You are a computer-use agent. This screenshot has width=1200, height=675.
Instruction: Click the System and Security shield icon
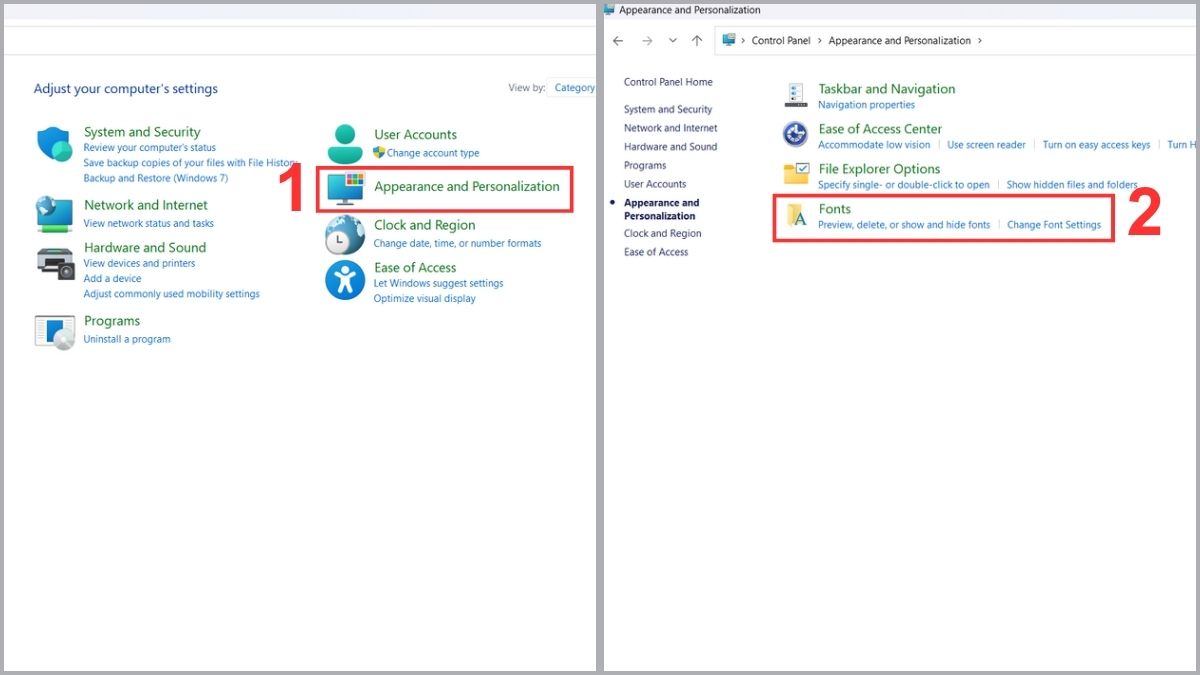(x=55, y=145)
